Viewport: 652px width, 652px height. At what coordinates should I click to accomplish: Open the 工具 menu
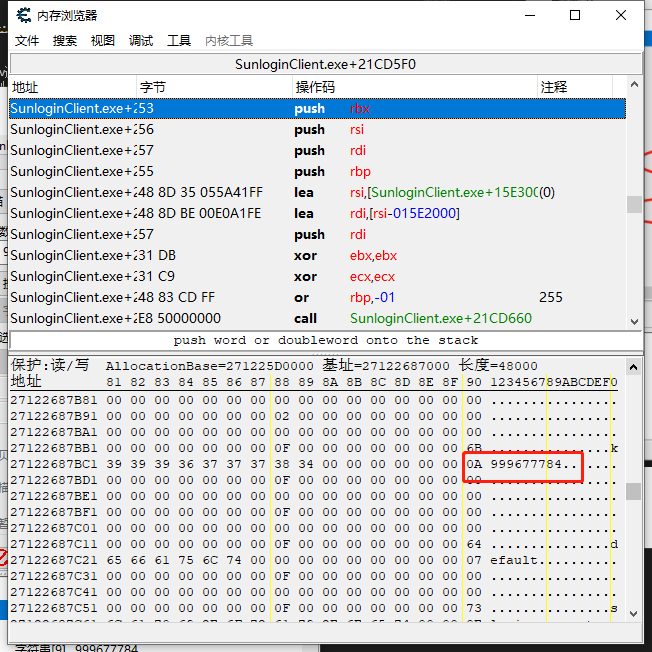point(179,41)
